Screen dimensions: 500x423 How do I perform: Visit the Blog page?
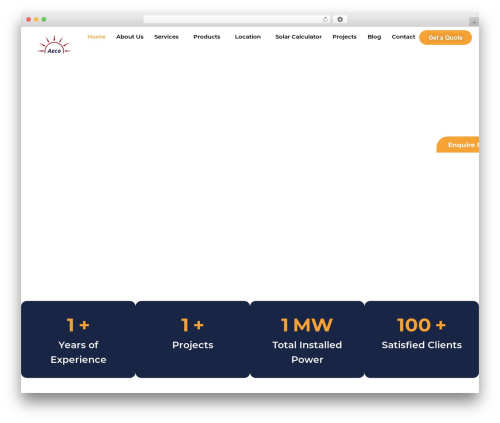374,37
